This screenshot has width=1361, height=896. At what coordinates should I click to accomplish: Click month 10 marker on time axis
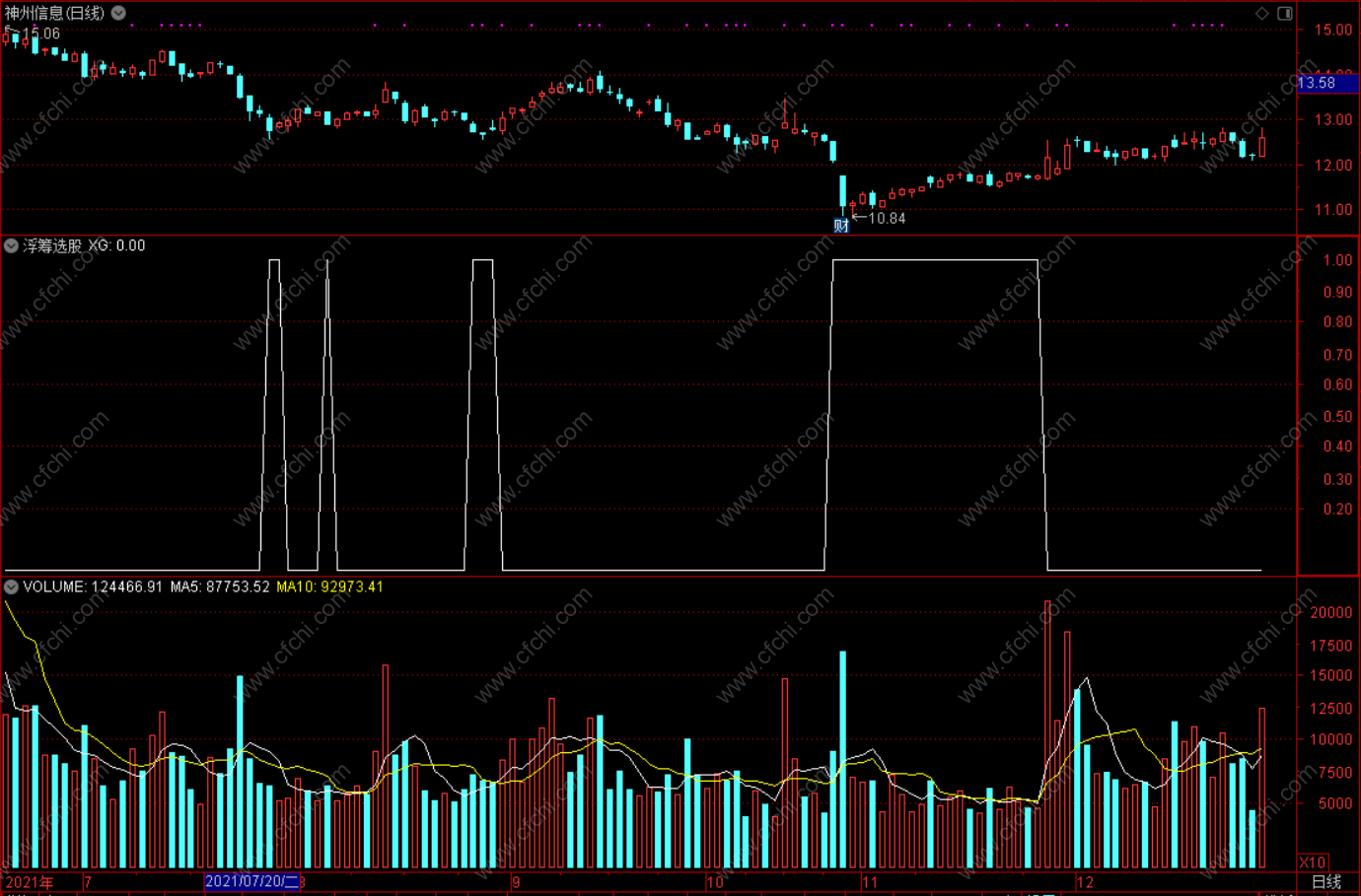(715, 882)
